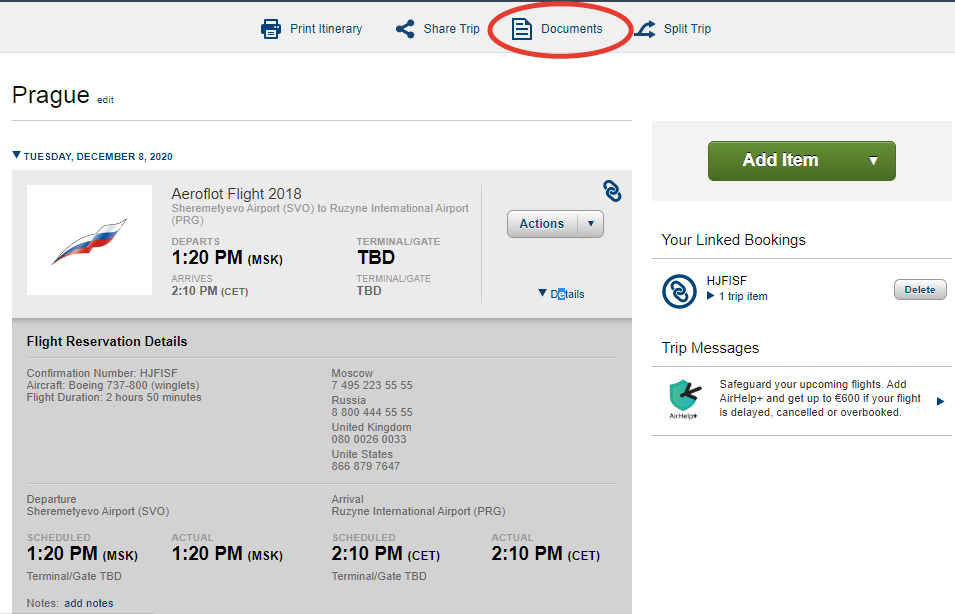Click the Split Trip arrows icon
955x614 pixels.
(645, 29)
